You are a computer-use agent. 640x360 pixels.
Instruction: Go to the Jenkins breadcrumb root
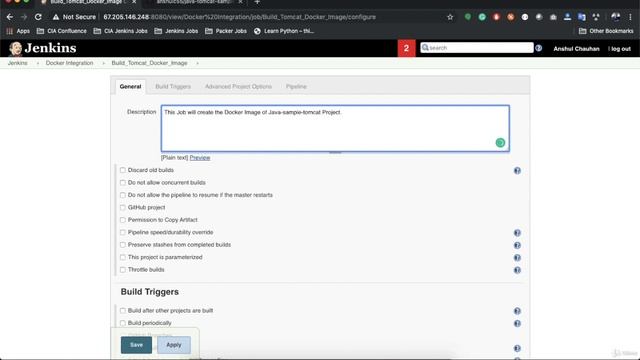18,63
